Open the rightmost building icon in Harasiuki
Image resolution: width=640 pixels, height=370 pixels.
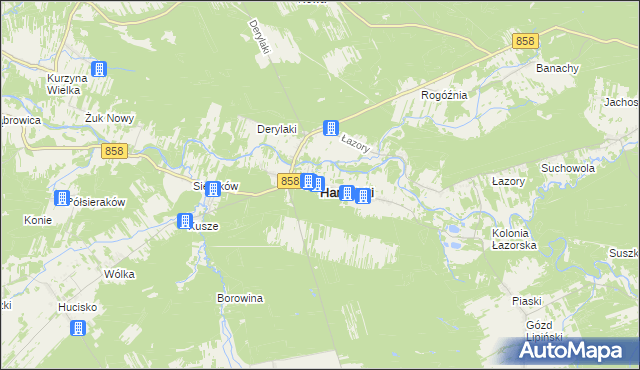(363, 196)
